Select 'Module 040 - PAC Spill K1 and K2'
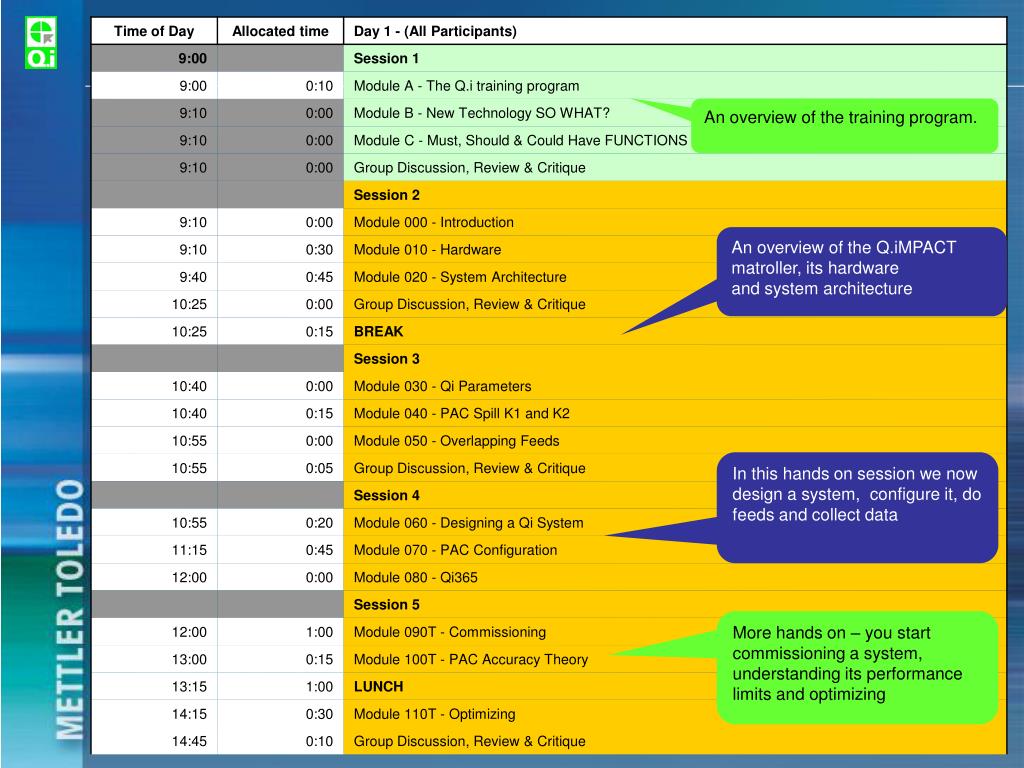Image resolution: width=1024 pixels, height=768 pixels. (462, 414)
